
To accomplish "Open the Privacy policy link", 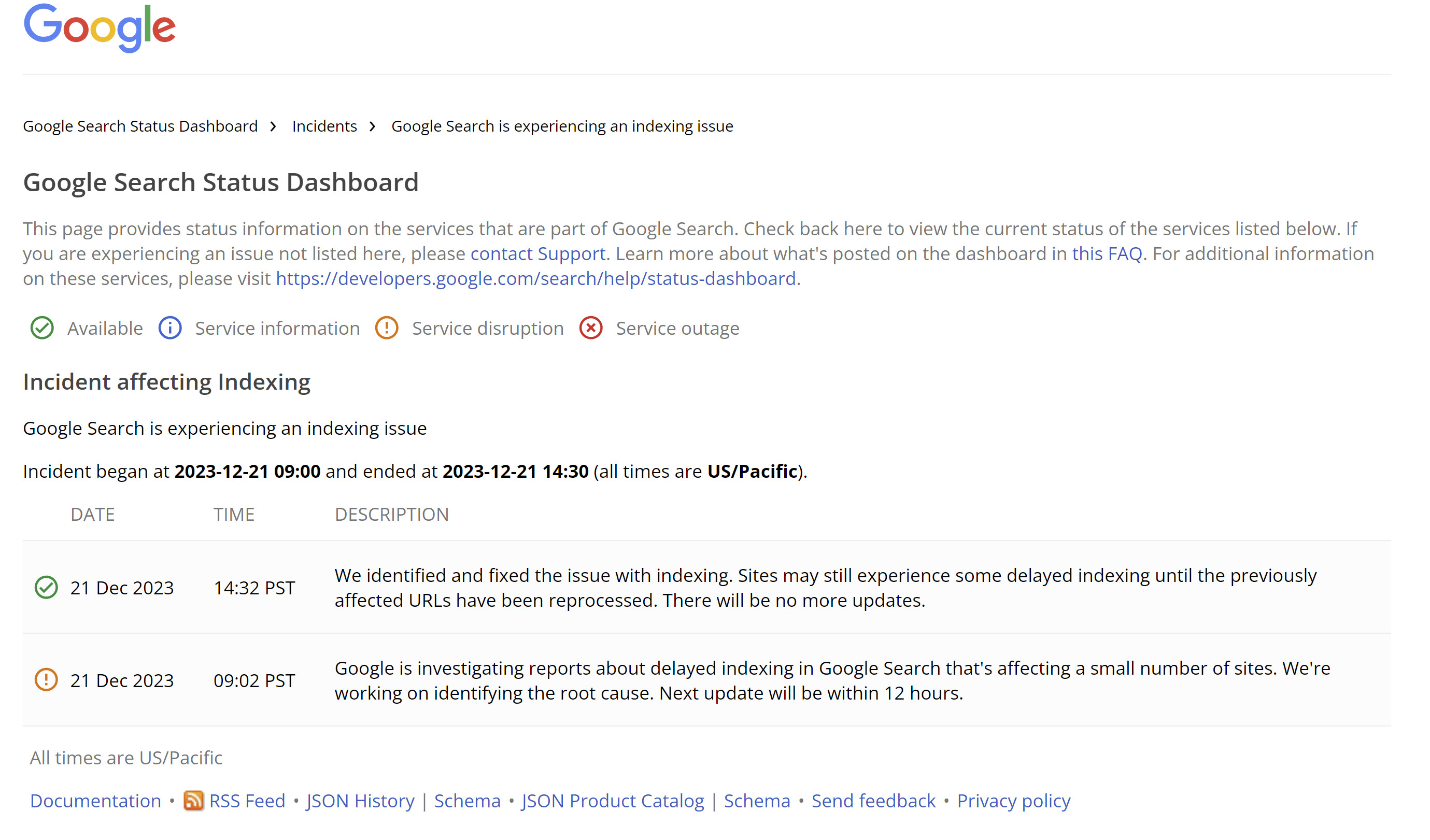I will click(1013, 801).
